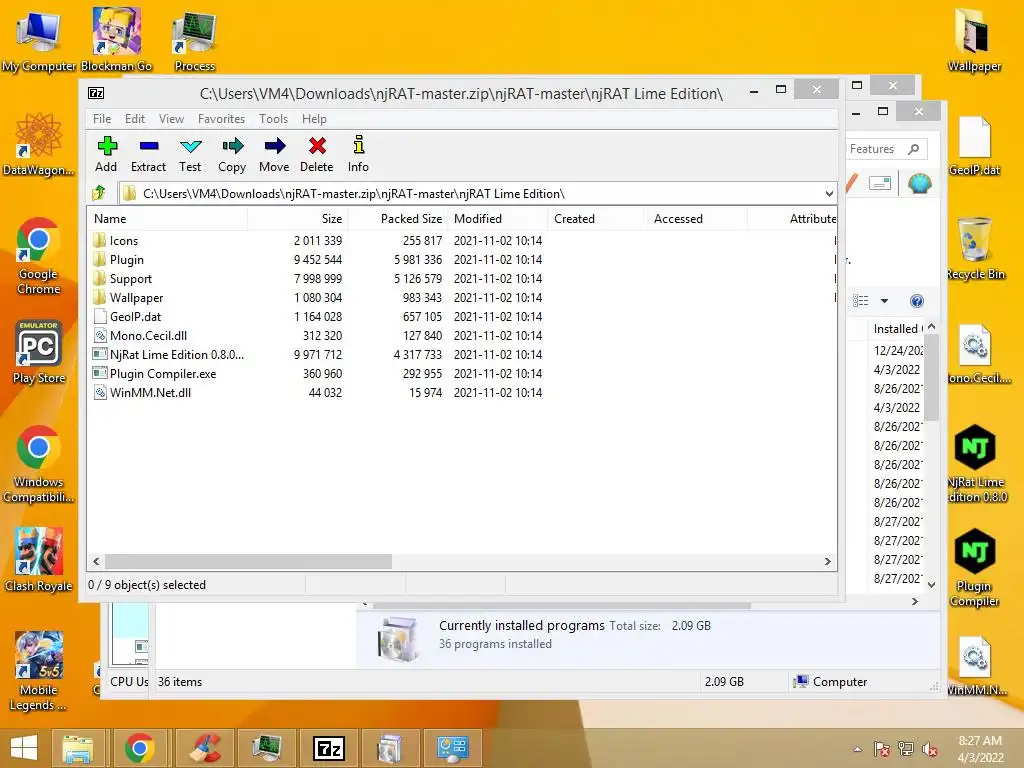The width and height of the screenshot is (1024, 768).
Task: Open the View menu
Action: click(171, 119)
